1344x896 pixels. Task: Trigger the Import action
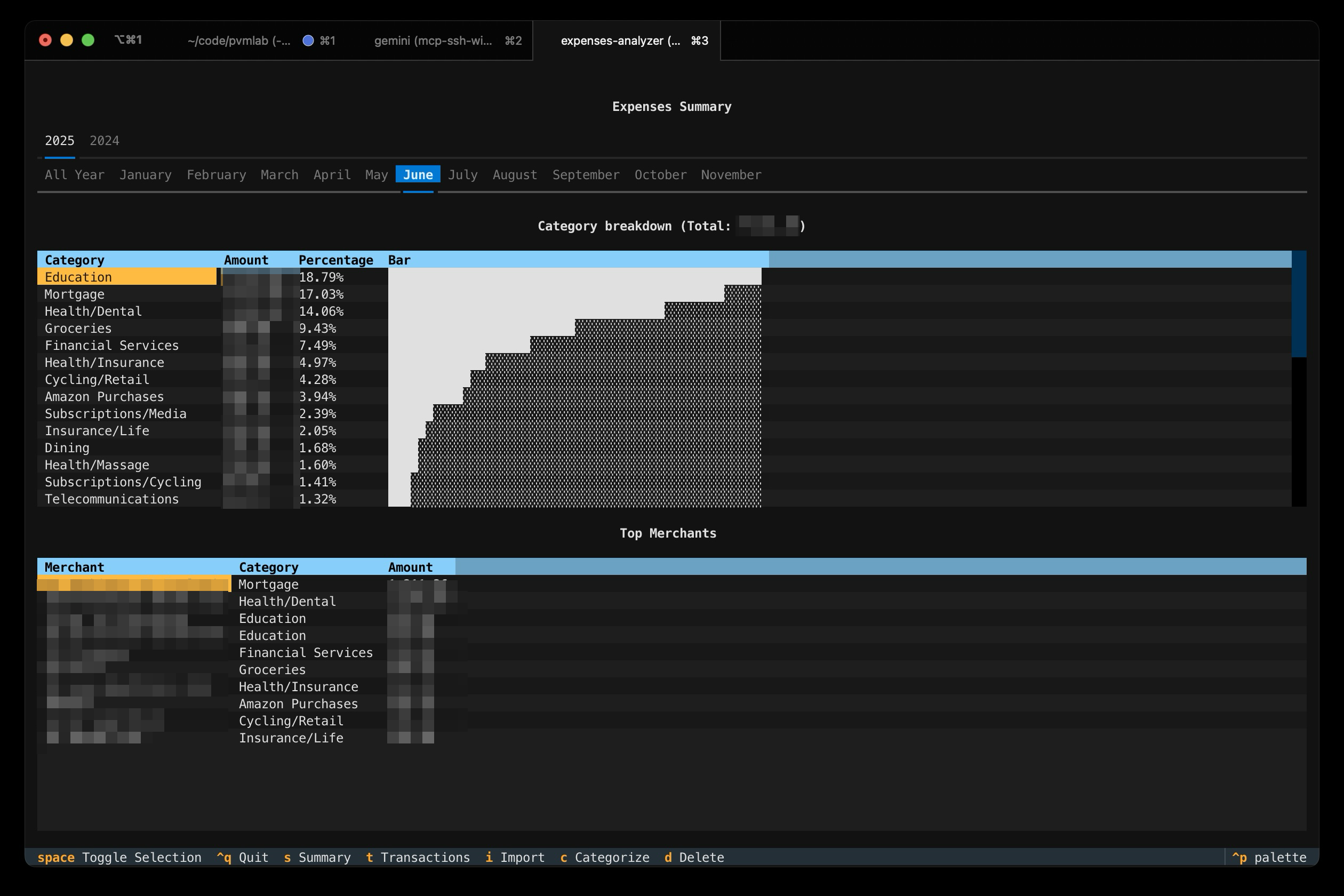515,857
